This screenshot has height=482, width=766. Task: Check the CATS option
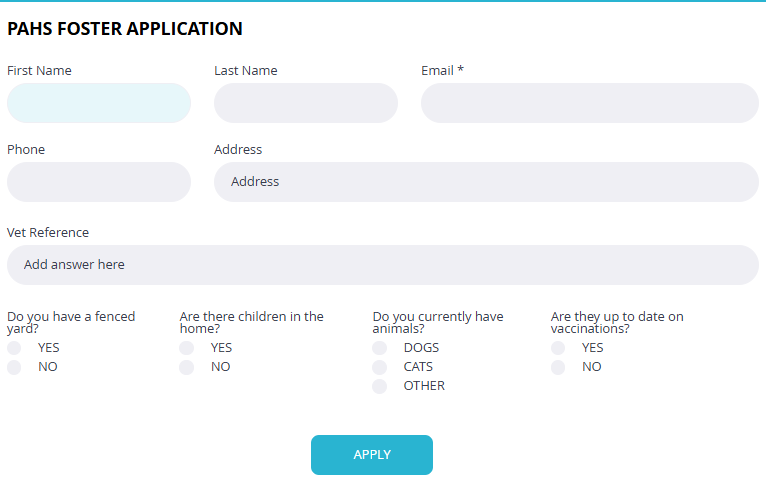coord(380,367)
